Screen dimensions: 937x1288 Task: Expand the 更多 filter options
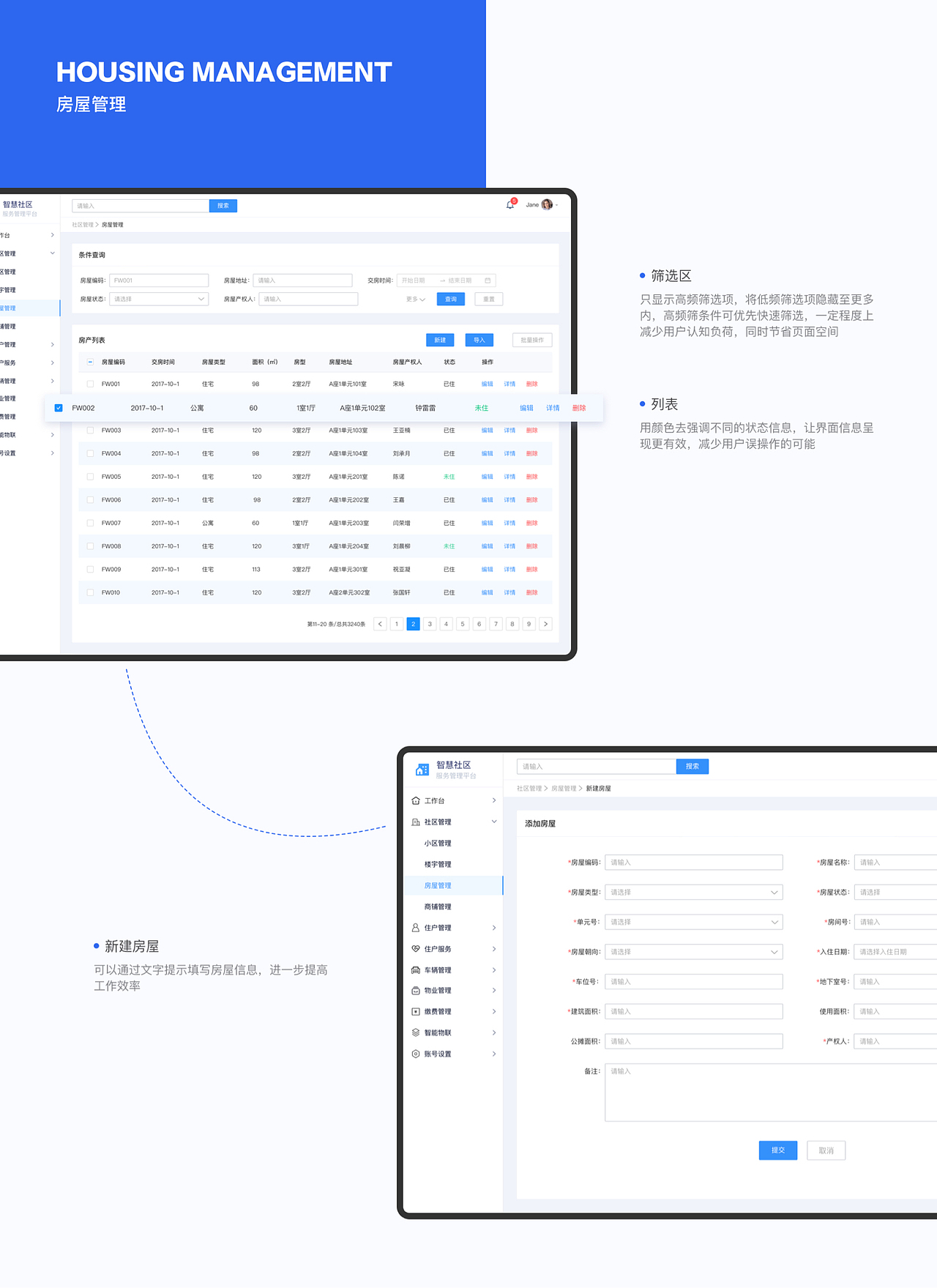coord(415,299)
